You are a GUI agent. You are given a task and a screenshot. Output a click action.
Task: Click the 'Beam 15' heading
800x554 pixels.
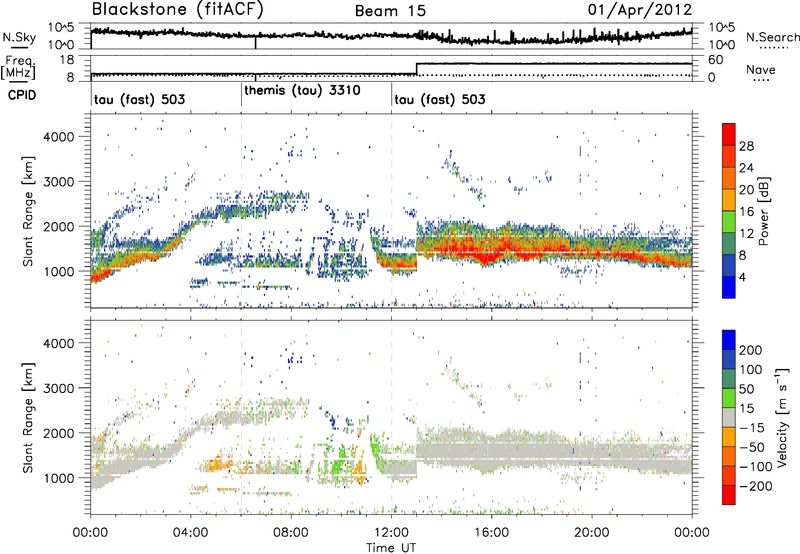[390, 11]
